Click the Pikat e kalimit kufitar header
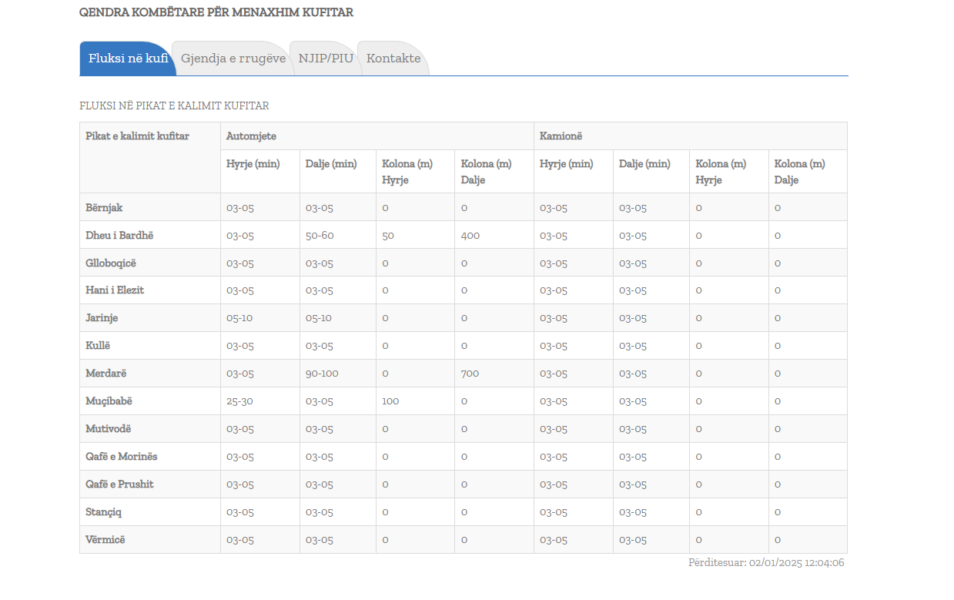This screenshot has width=954, height=600. [x=137, y=136]
